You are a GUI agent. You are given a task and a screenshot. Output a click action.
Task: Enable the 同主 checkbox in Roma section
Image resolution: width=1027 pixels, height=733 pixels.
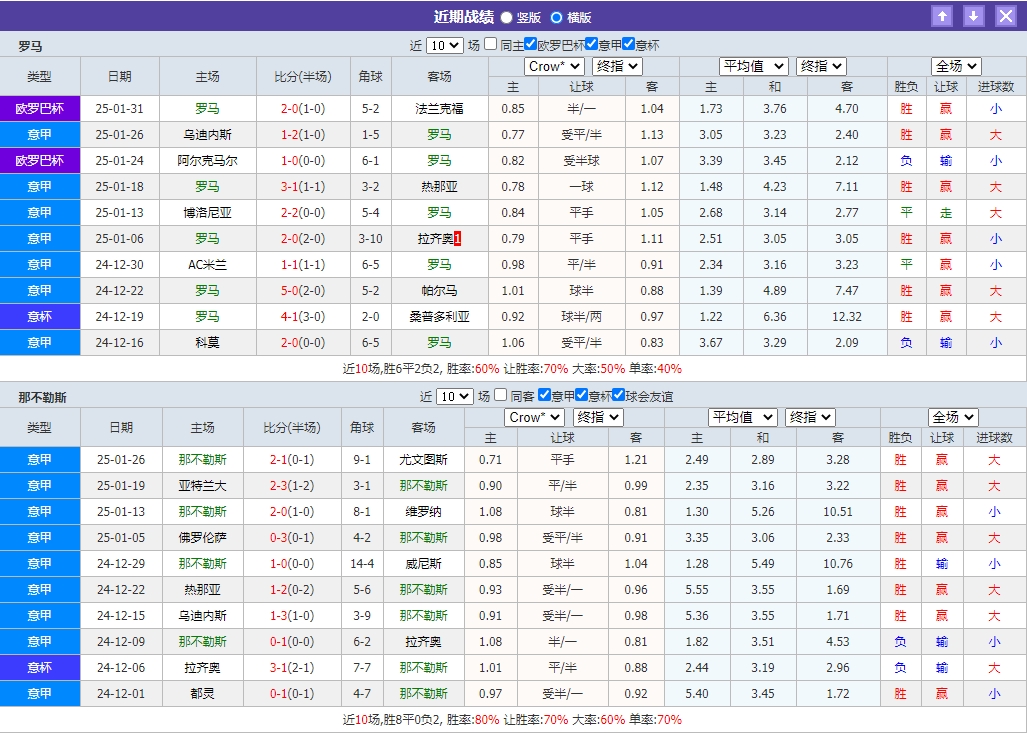coord(491,44)
